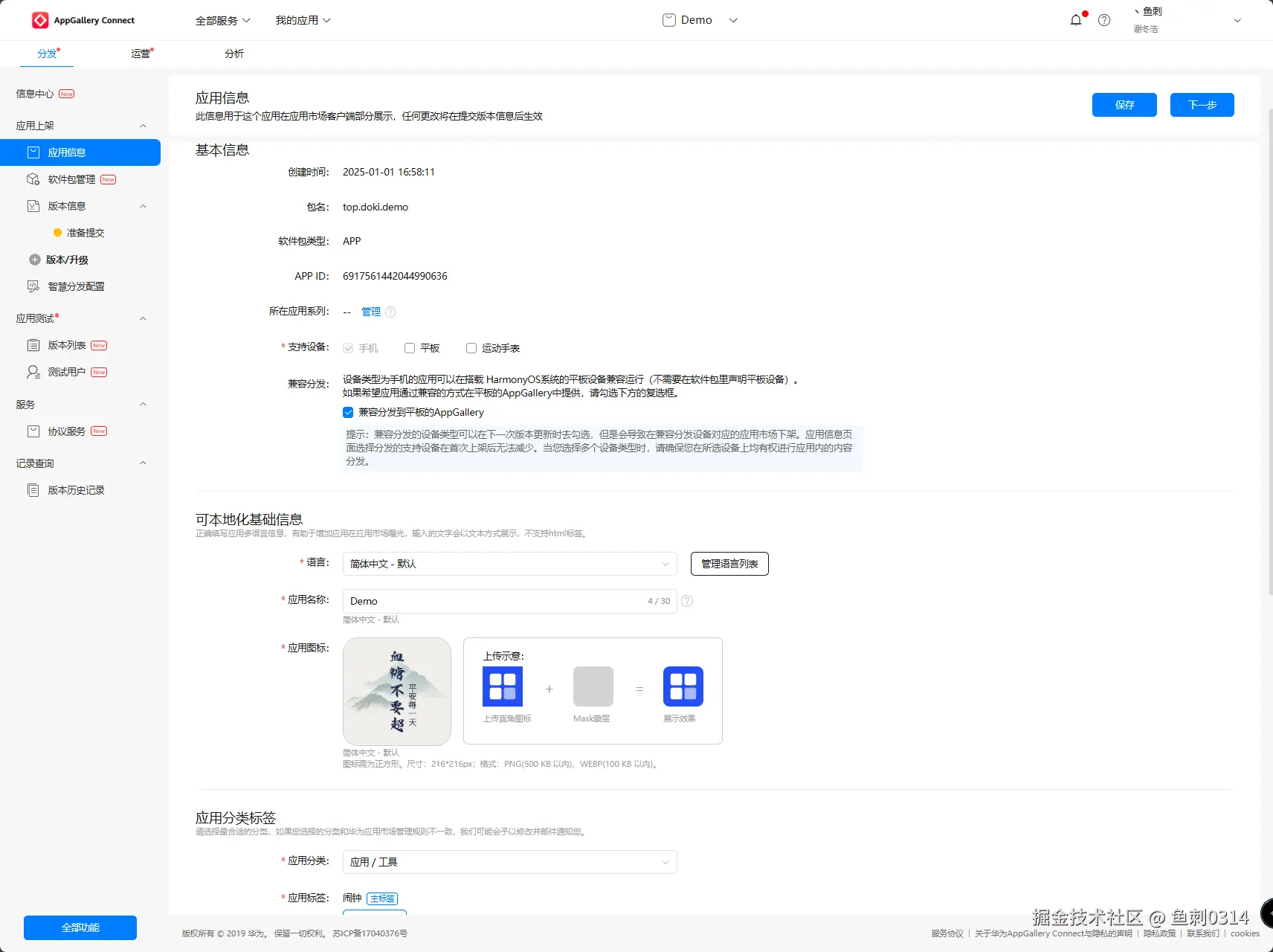The image size is (1273, 952).
Task: Click the help icon next to 管理 link
Action: click(390, 312)
